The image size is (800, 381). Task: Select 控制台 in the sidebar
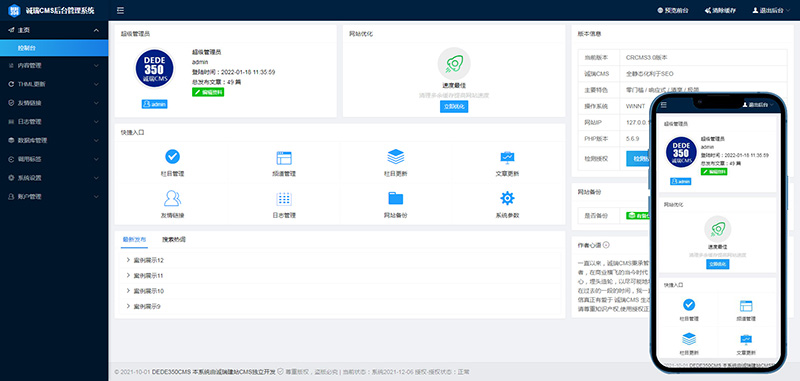[x=54, y=48]
